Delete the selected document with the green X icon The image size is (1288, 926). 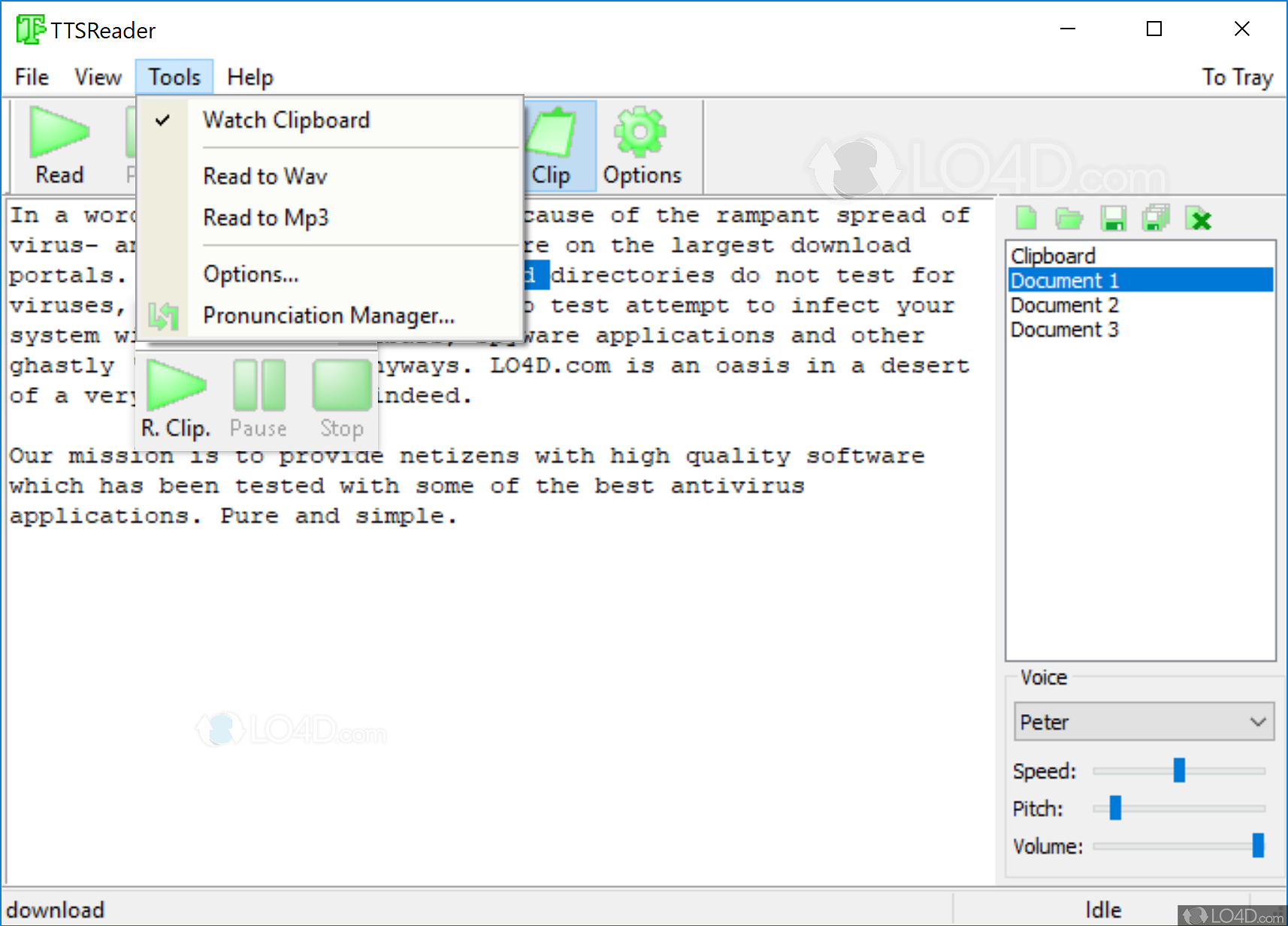[x=1199, y=219]
